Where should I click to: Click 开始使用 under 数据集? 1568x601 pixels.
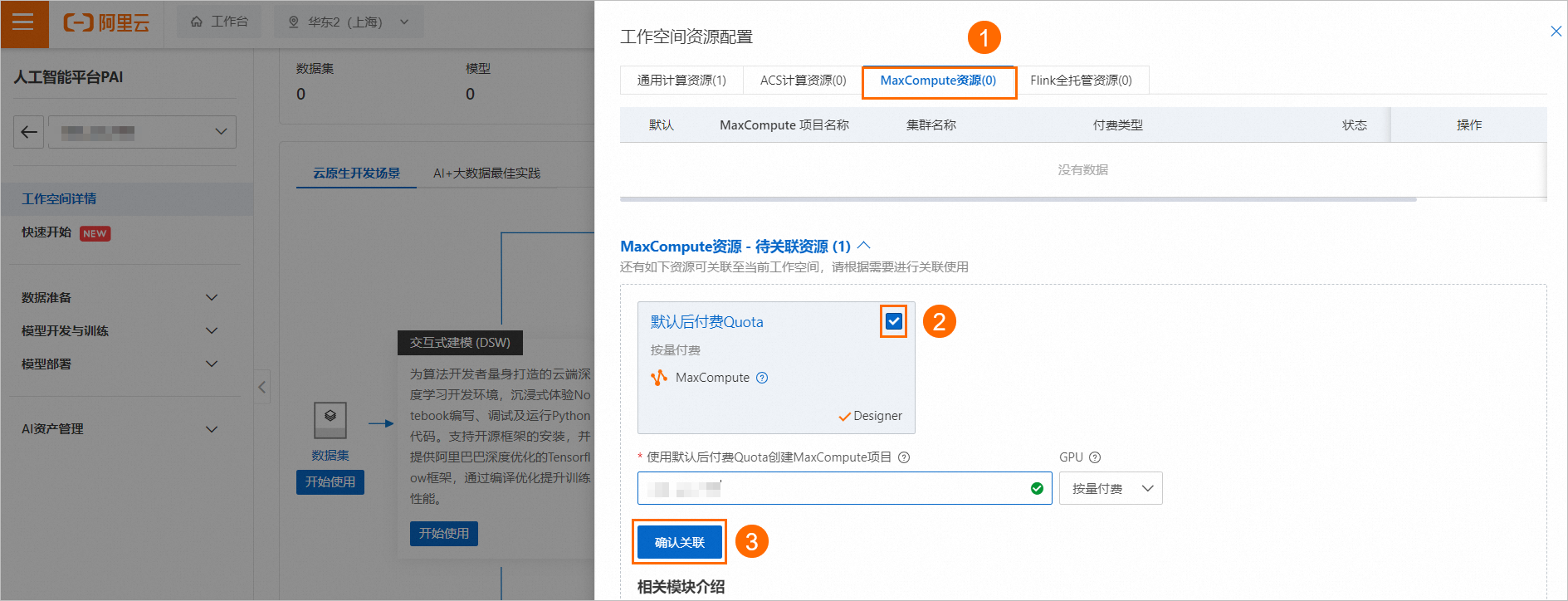pyautogui.click(x=330, y=482)
